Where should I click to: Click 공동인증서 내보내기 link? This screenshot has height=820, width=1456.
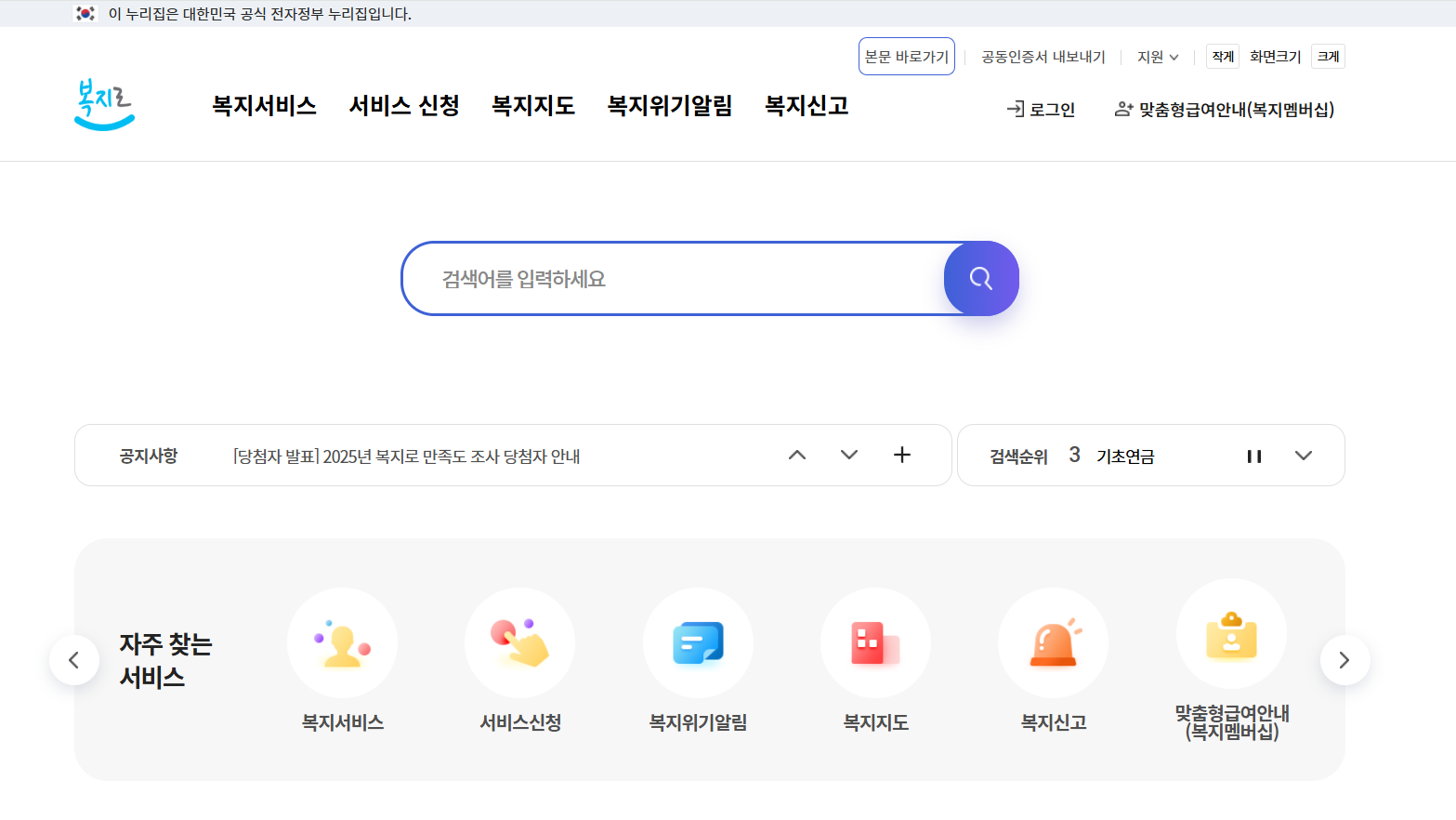point(1043,56)
